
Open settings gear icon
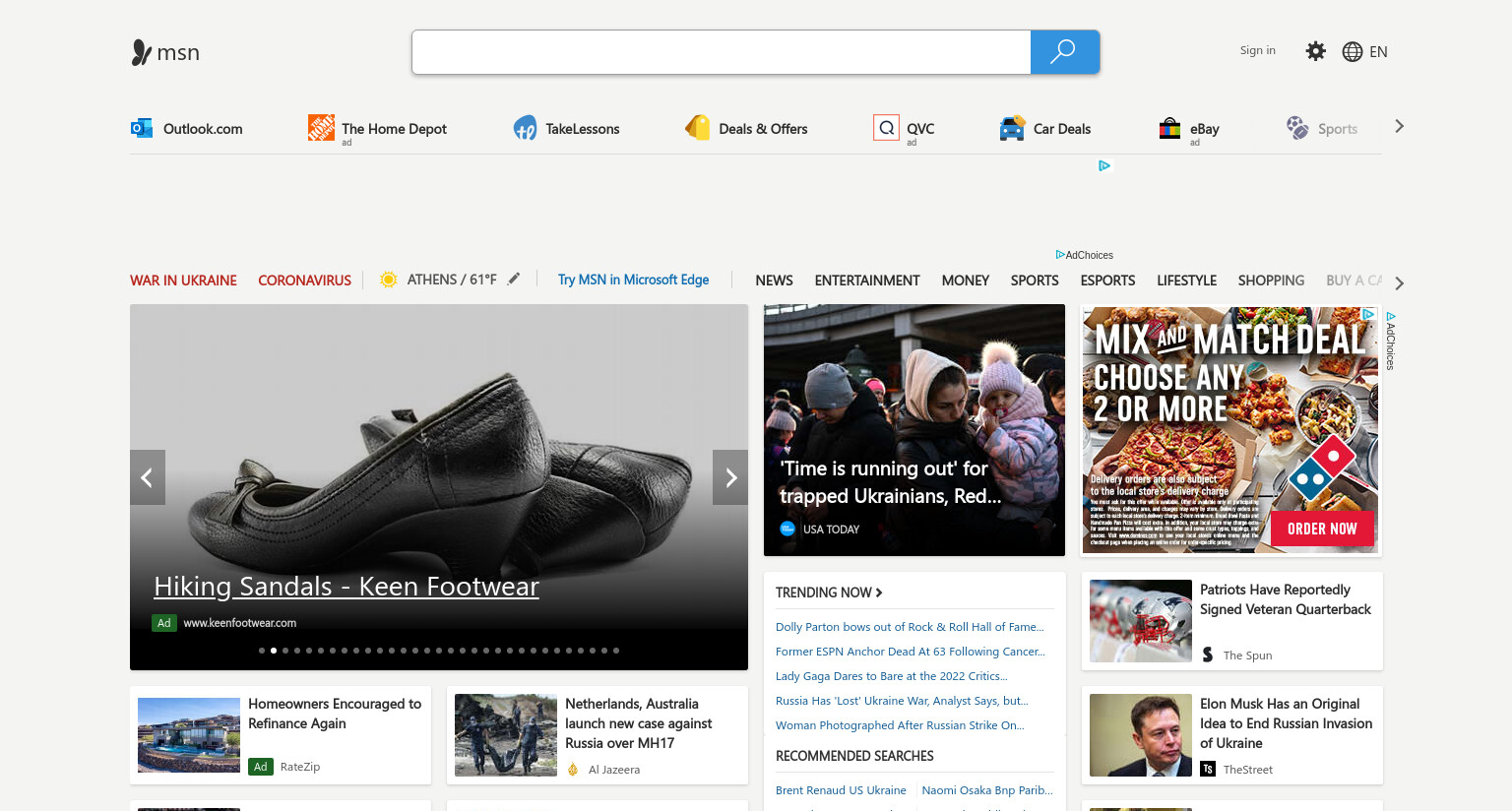click(x=1315, y=51)
